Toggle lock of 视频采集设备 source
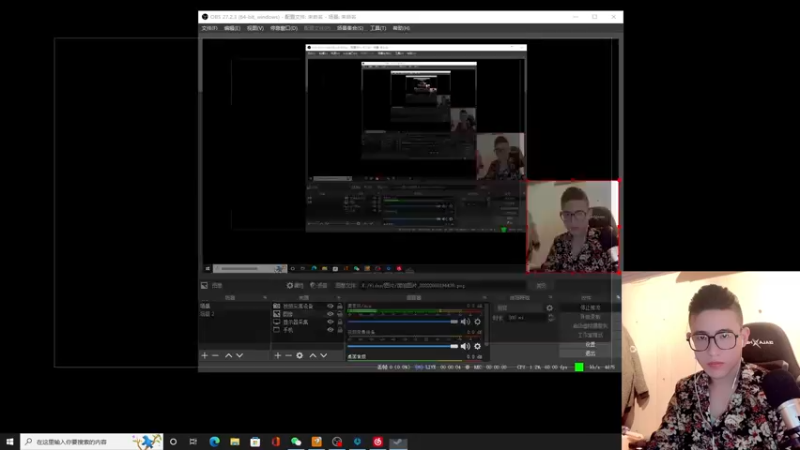 (x=340, y=306)
